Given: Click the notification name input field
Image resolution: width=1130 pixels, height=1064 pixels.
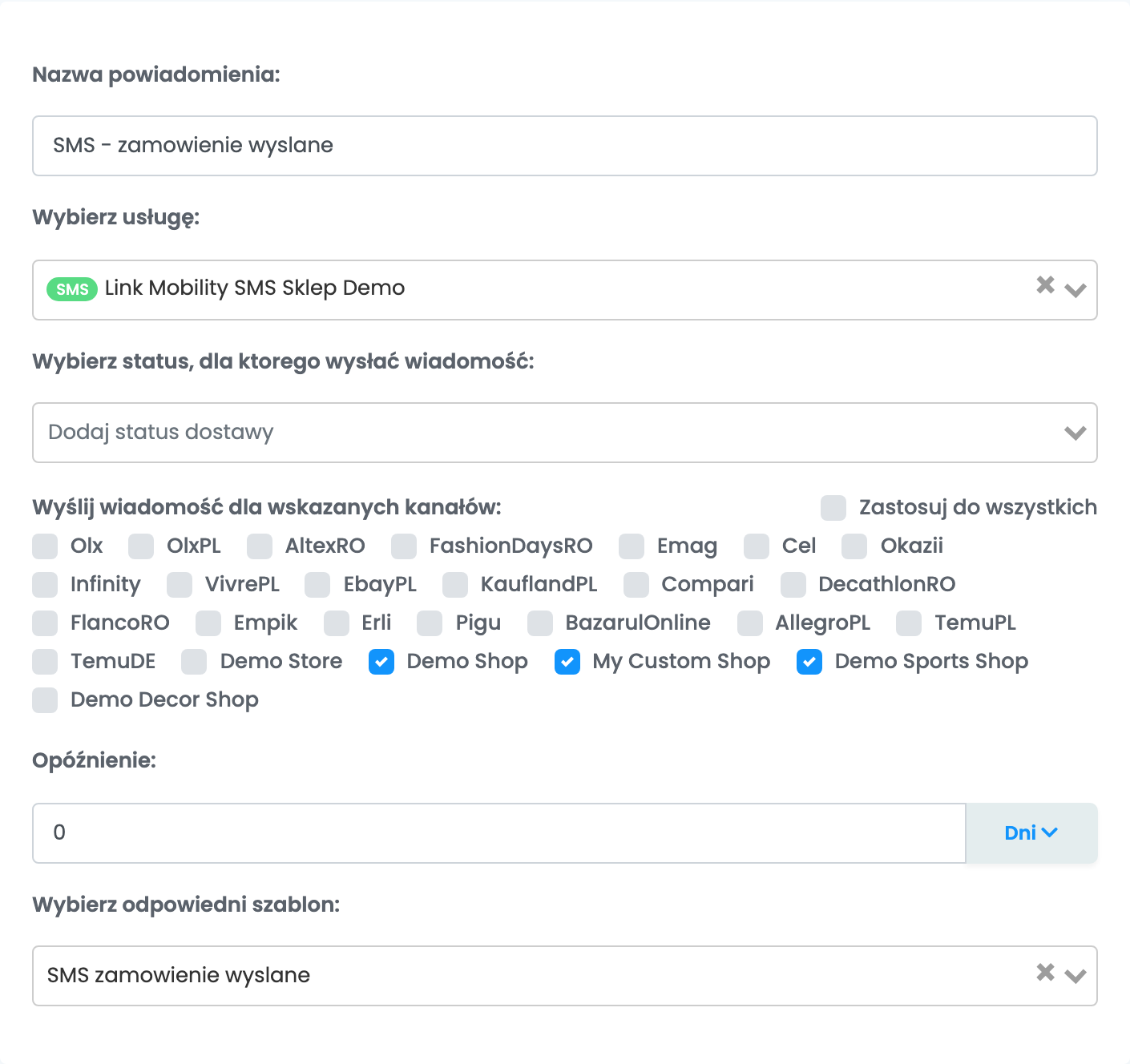Looking at the screenshot, I should pos(565,146).
